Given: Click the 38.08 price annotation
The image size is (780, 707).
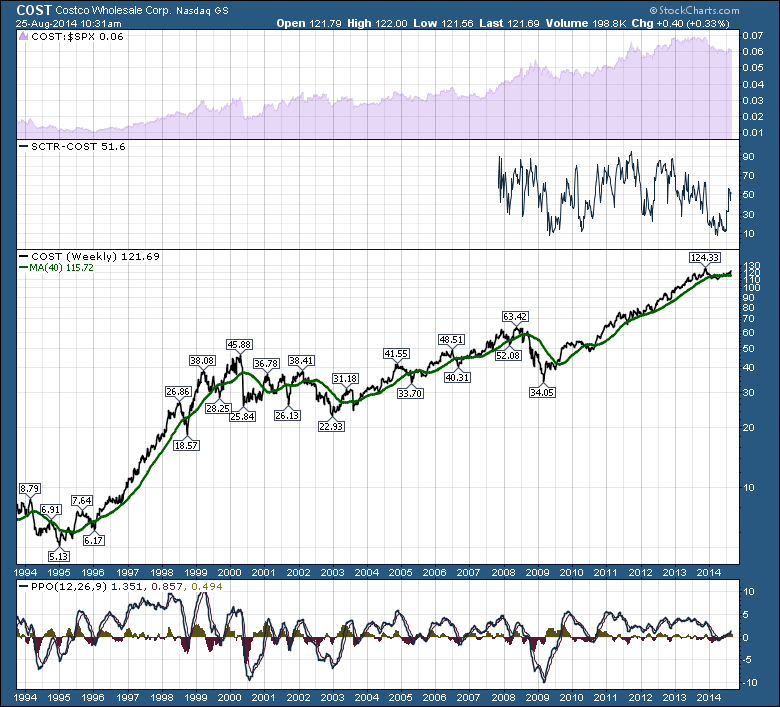Looking at the screenshot, I should click(202, 360).
